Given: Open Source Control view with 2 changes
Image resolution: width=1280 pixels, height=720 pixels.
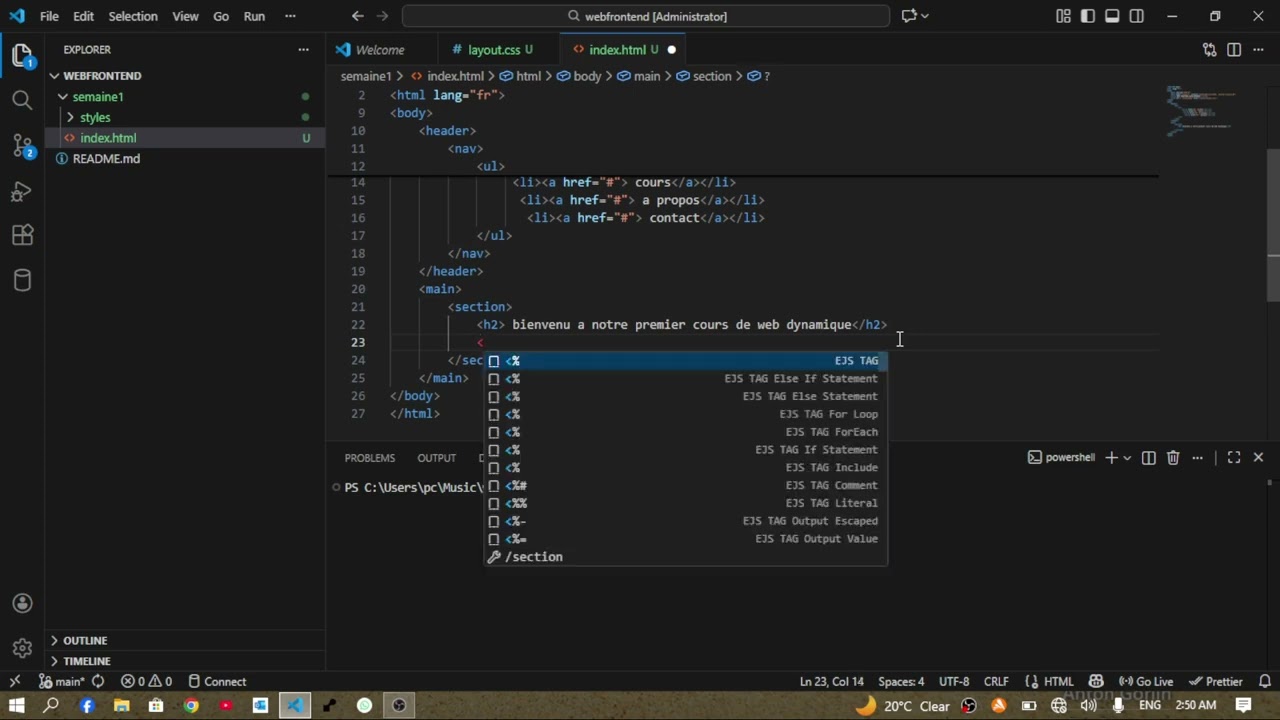Looking at the screenshot, I should 22,146.
